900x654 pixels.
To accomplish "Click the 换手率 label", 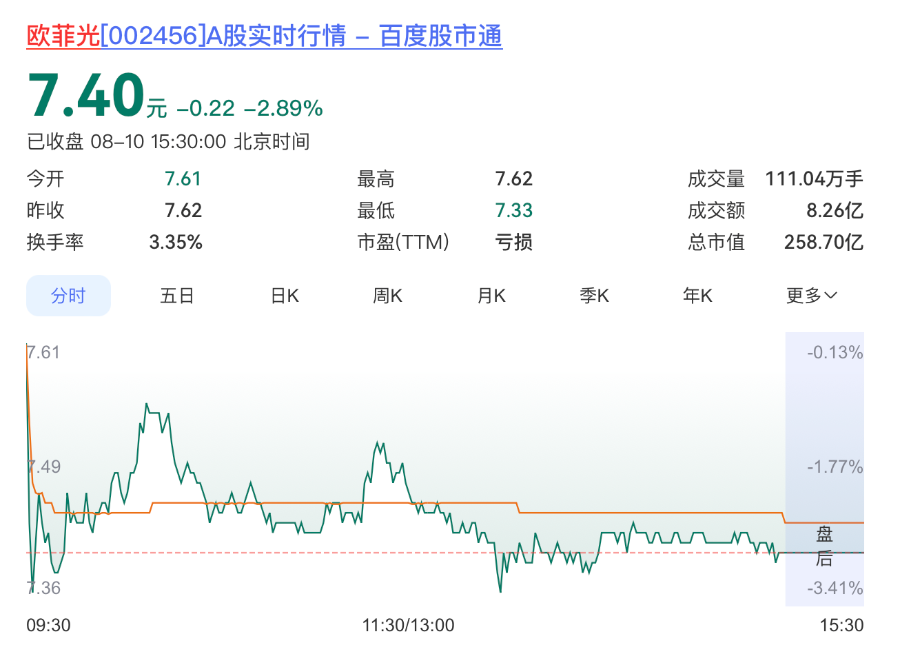I will [x=55, y=242].
